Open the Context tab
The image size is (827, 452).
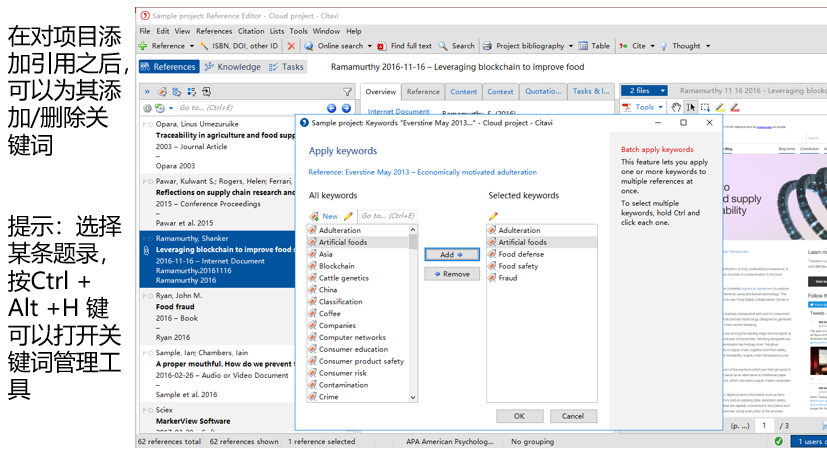[500, 91]
